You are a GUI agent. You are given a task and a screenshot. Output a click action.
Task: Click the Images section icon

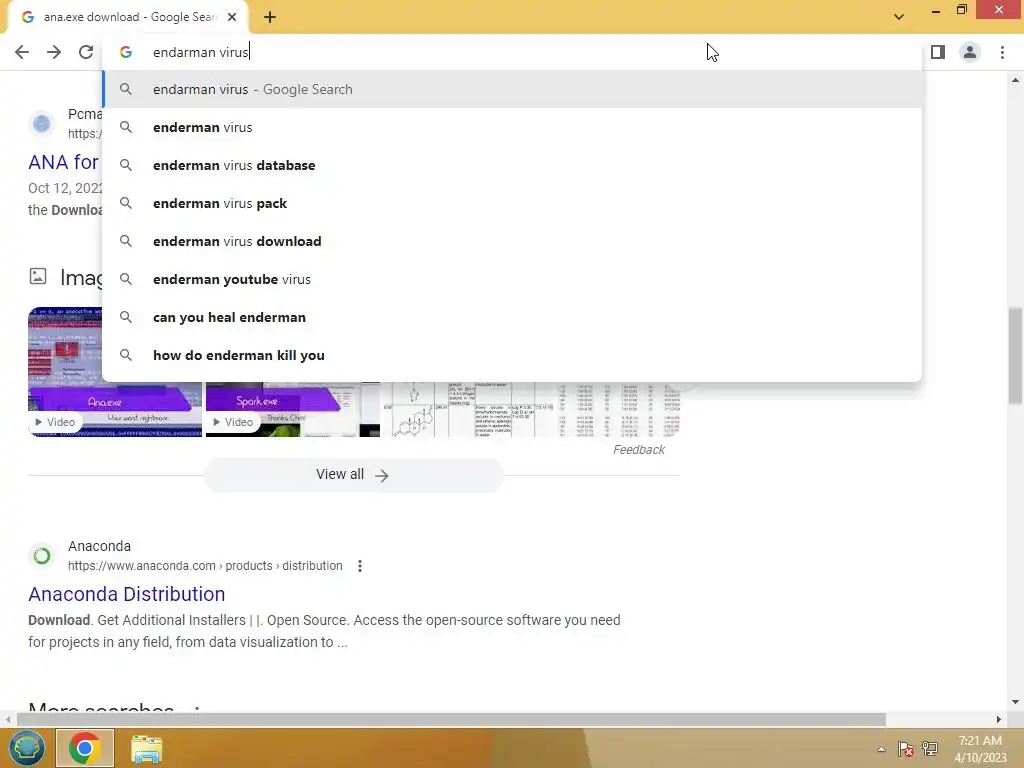[x=38, y=276]
